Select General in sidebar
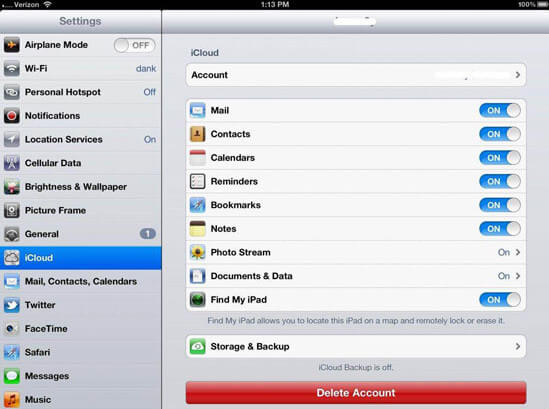Image resolution: width=549 pixels, height=409 pixels. click(81, 234)
